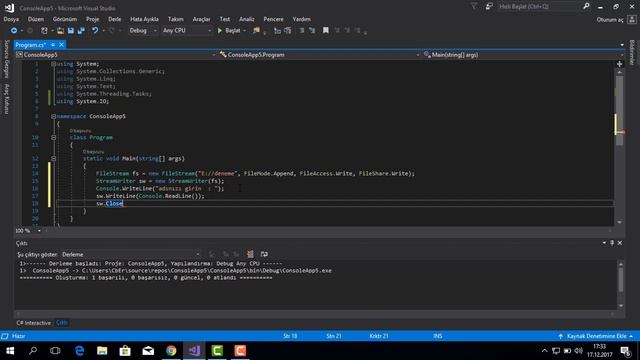Open the green Camtasia taskbar icon

[217, 351]
